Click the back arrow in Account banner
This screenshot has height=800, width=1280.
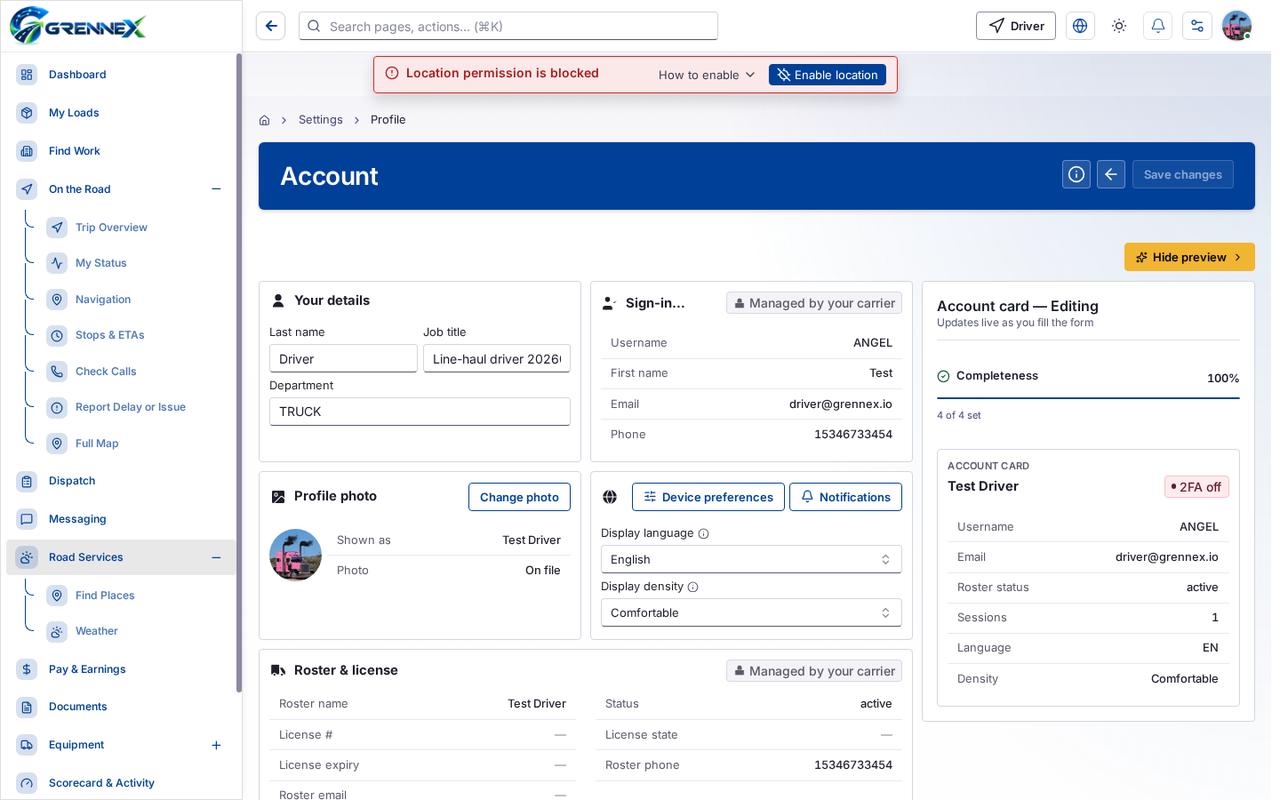pos(1111,174)
